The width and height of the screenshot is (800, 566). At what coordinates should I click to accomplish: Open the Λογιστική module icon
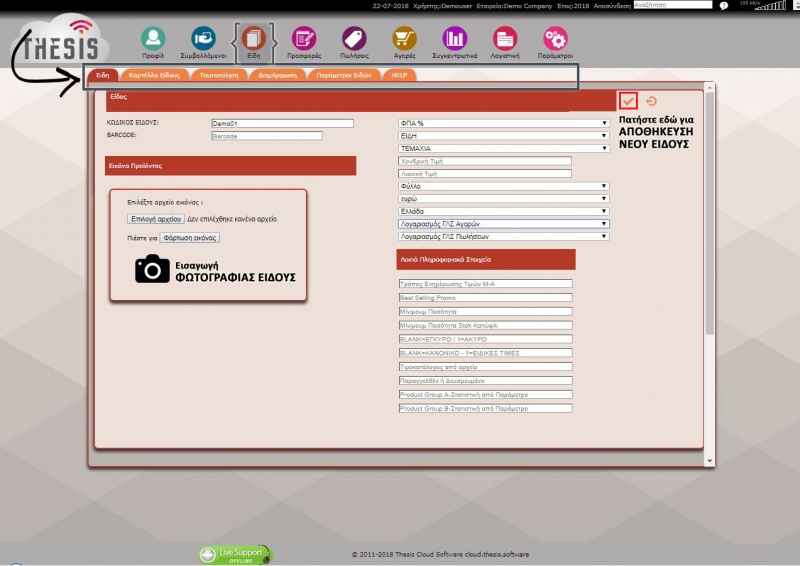click(505, 39)
